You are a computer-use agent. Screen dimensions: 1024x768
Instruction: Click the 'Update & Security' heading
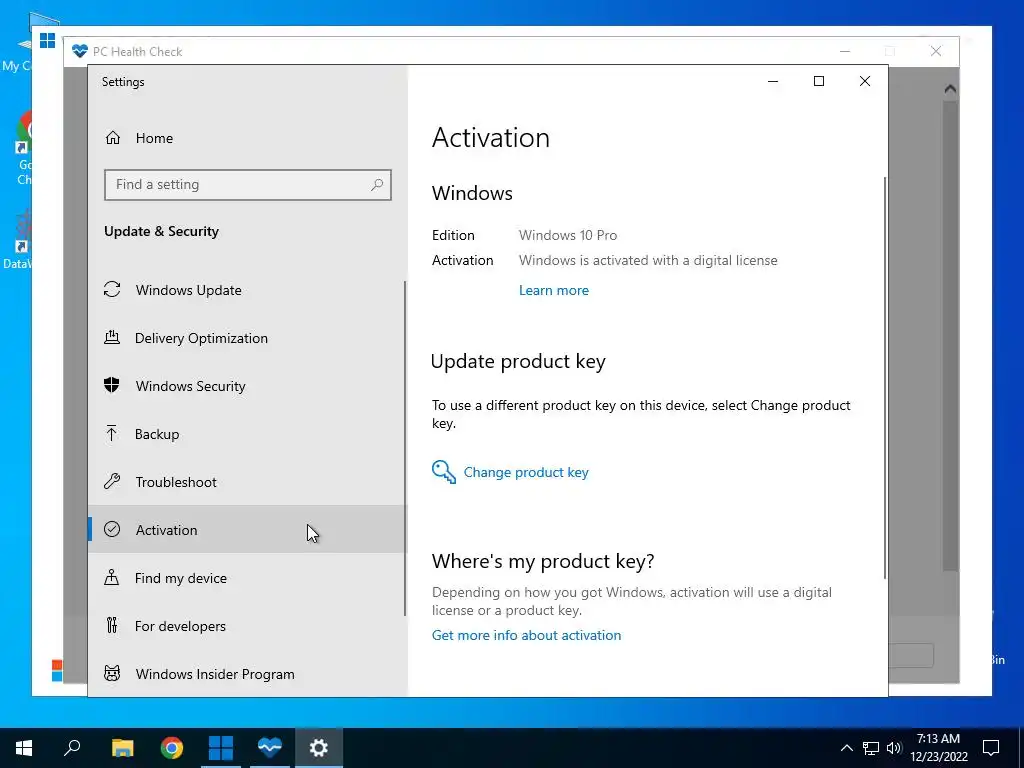point(161,231)
